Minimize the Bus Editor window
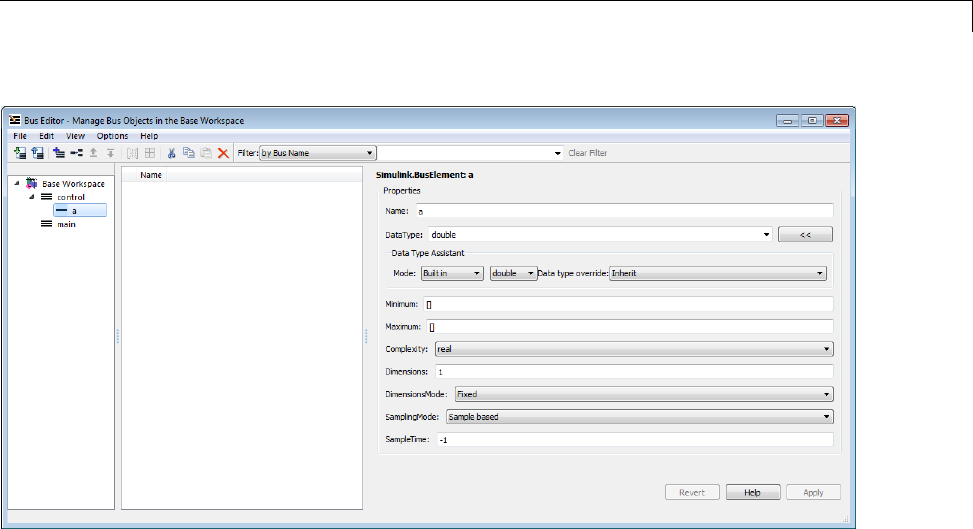 (x=787, y=120)
